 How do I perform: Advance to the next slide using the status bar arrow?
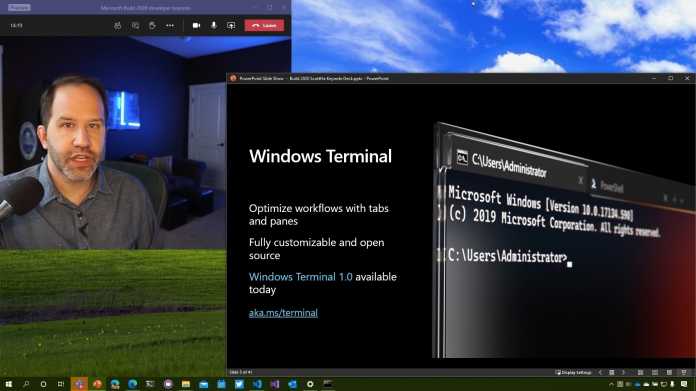(x=623, y=373)
